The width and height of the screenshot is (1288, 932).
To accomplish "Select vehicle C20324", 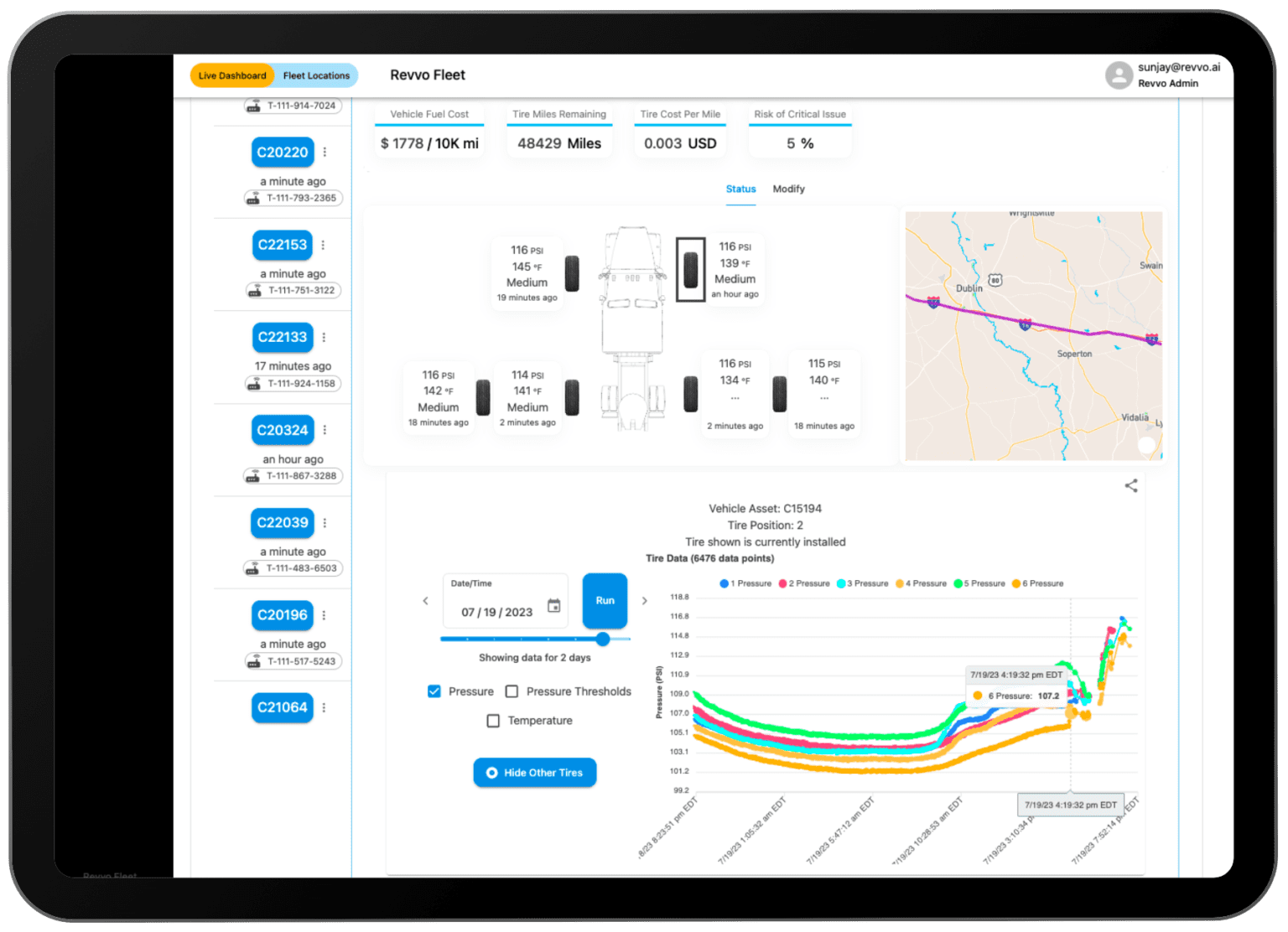I will [x=283, y=430].
